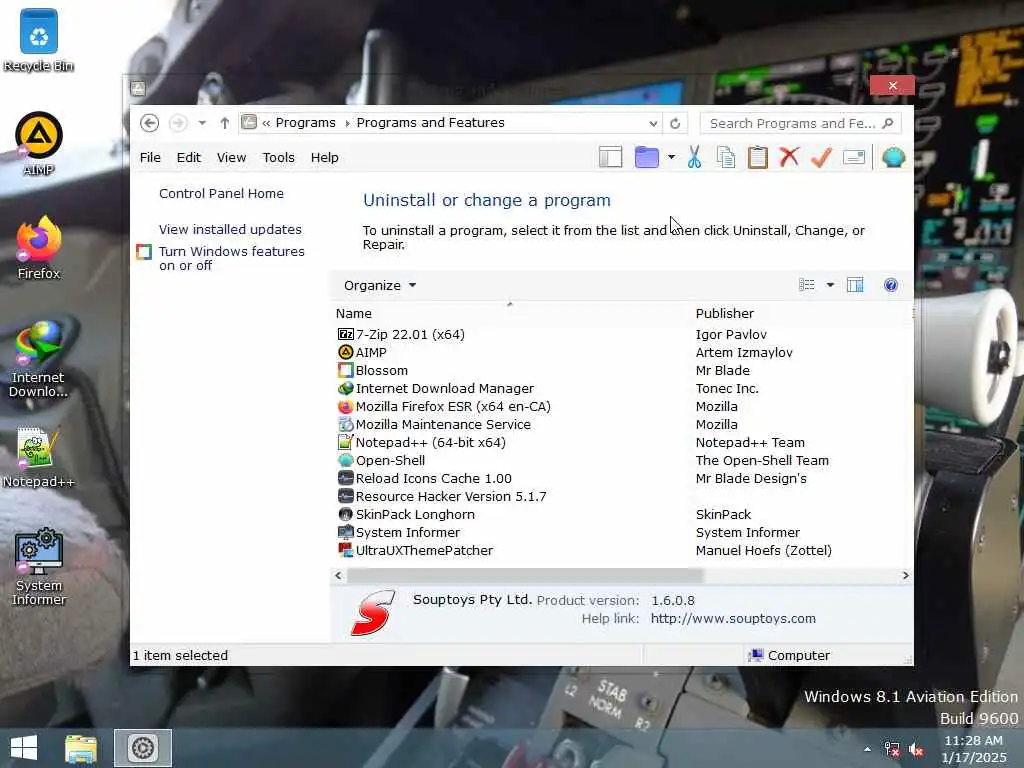The image size is (1024, 768).
Task: Open the Tools menu
Action: point(279,157)
